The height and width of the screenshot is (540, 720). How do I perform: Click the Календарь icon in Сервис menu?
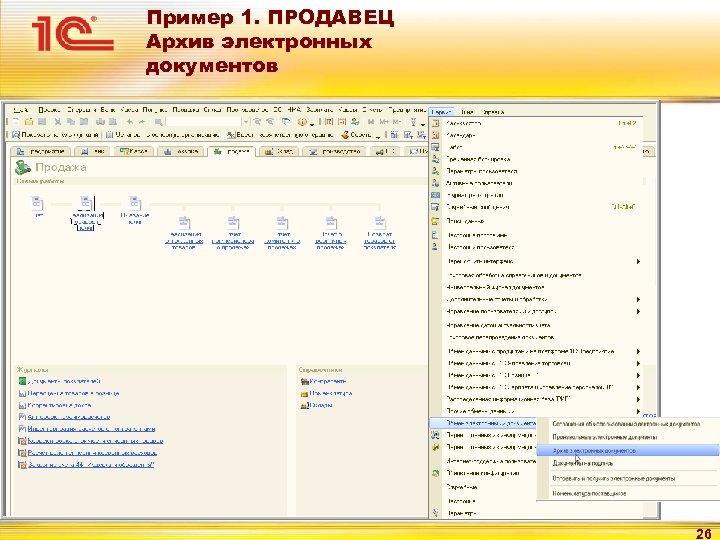[435, 135]
